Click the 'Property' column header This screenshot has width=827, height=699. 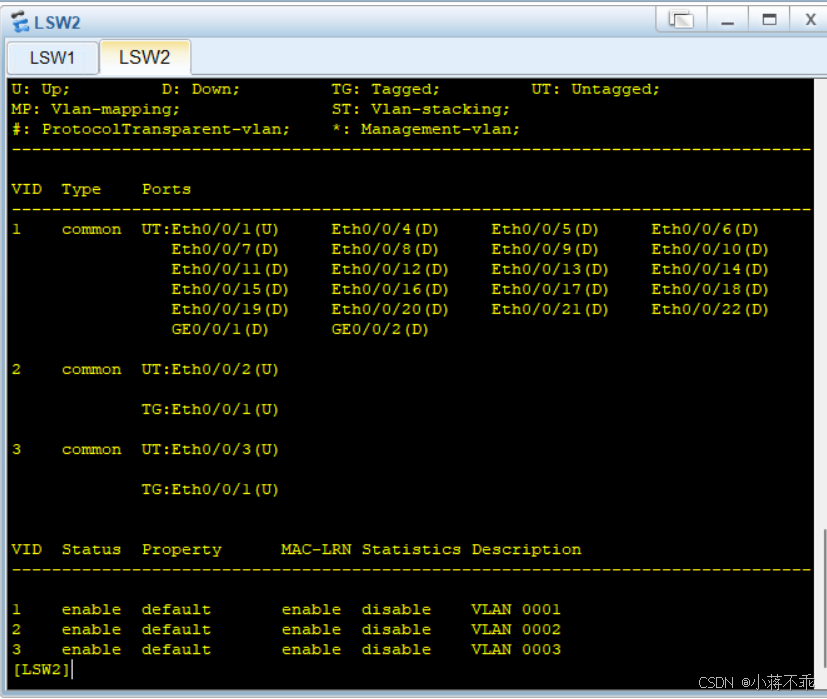click(x=182, y=550)
